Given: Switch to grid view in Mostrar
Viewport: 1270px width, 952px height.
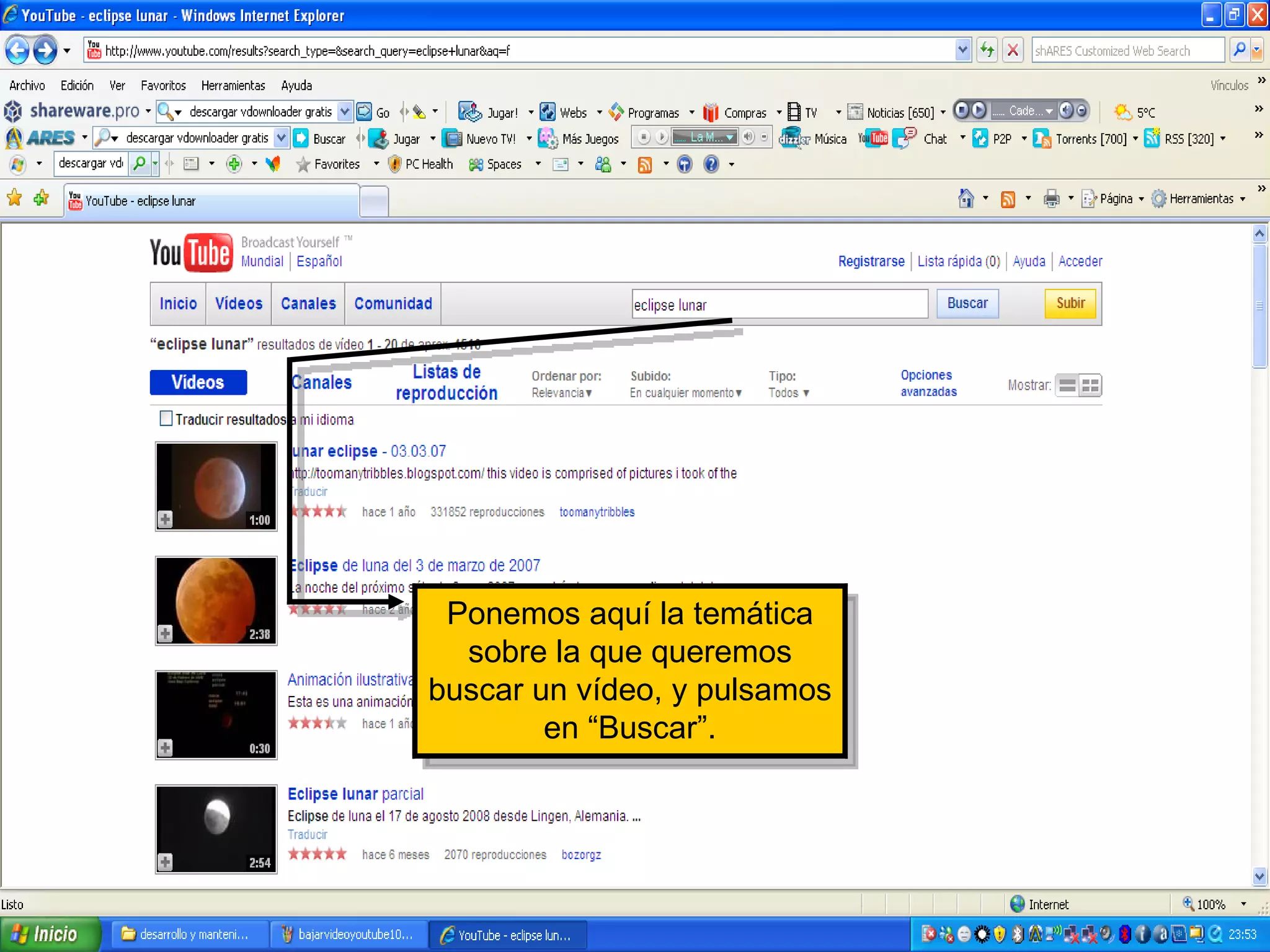Looking at the screenshot, I should [1090, 386].
